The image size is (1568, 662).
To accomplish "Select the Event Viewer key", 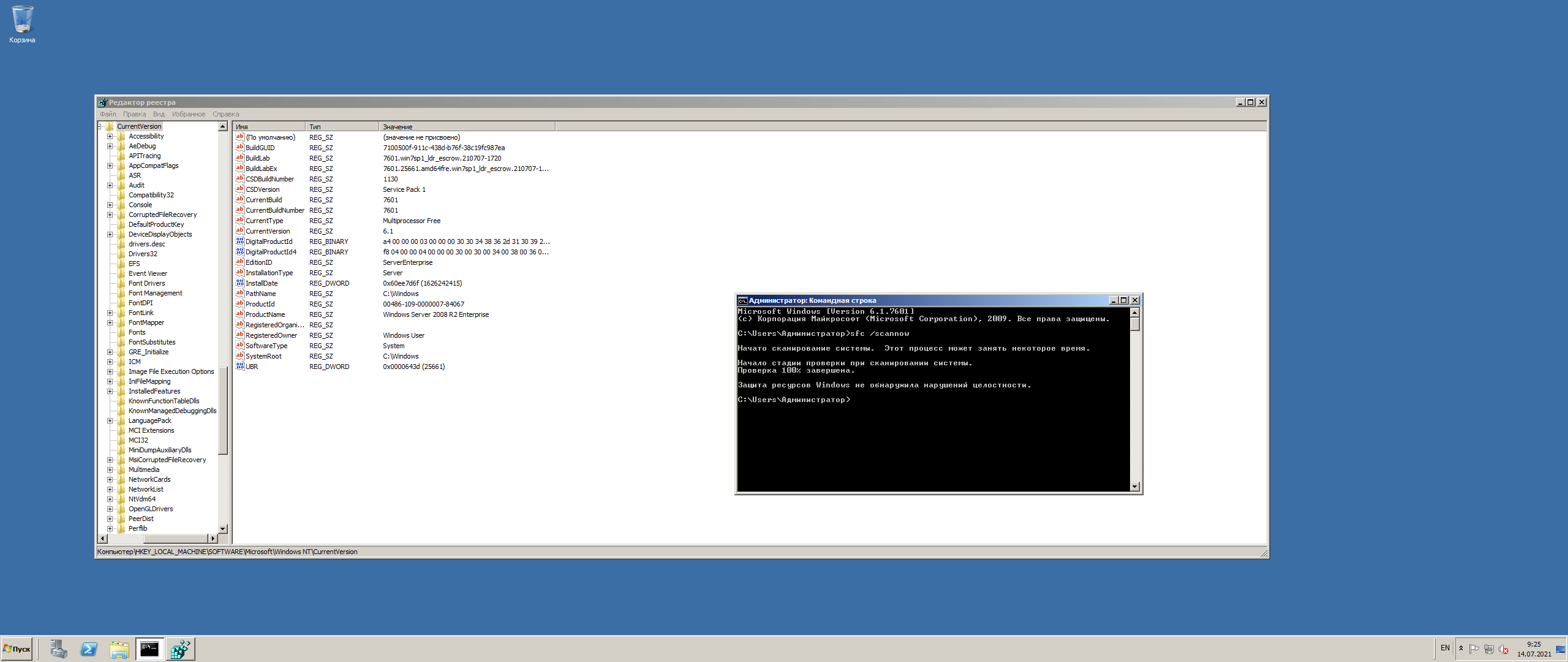I will 148,273.
